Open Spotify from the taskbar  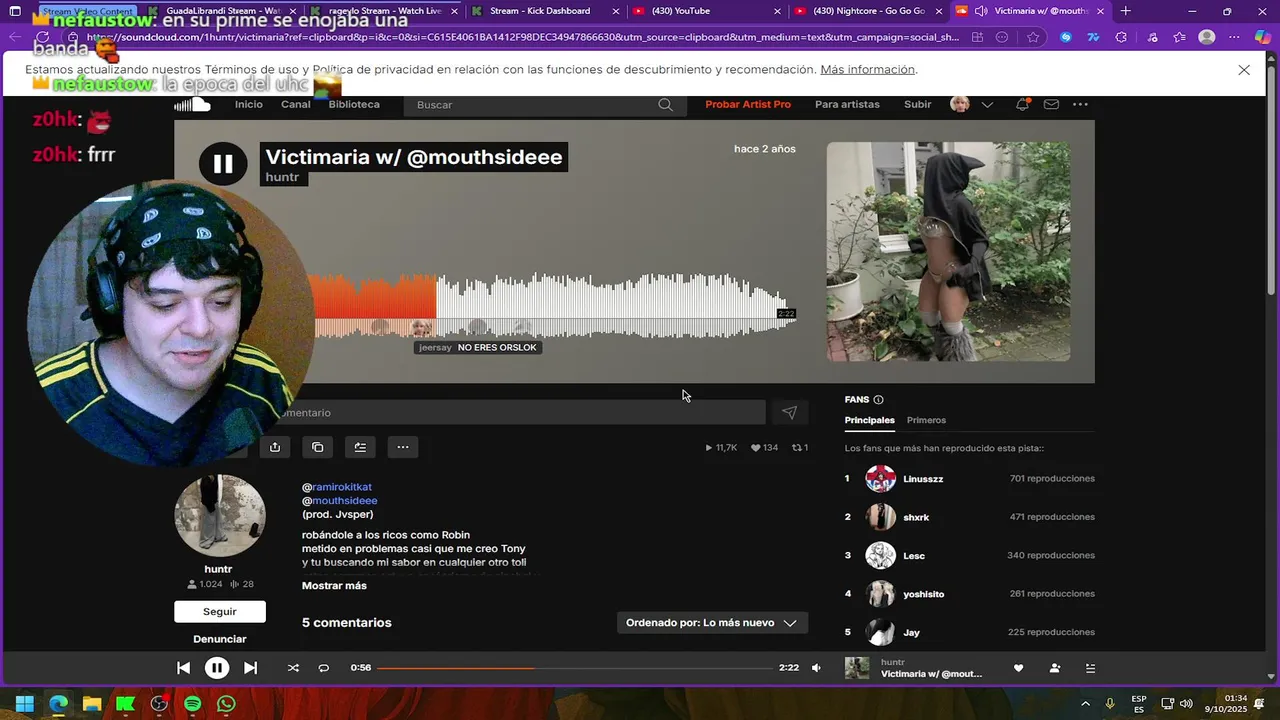click(x=193, y=704)
